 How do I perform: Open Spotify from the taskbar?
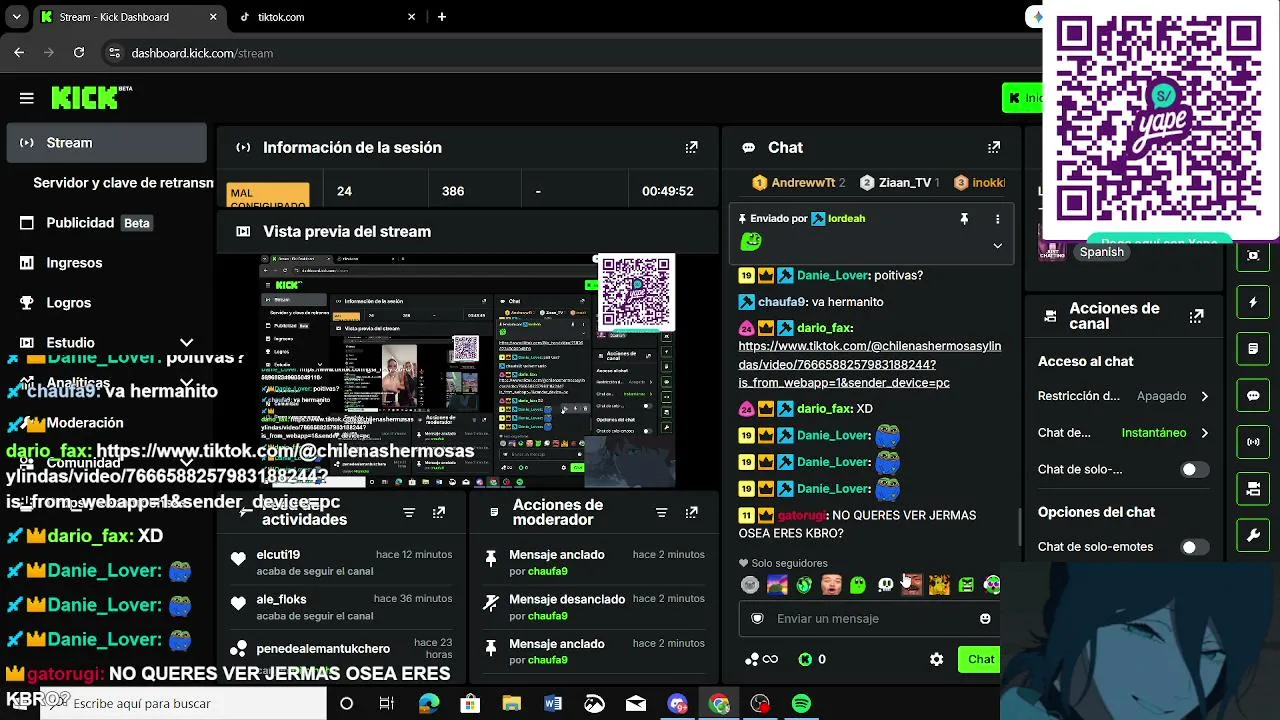(801, 704)
